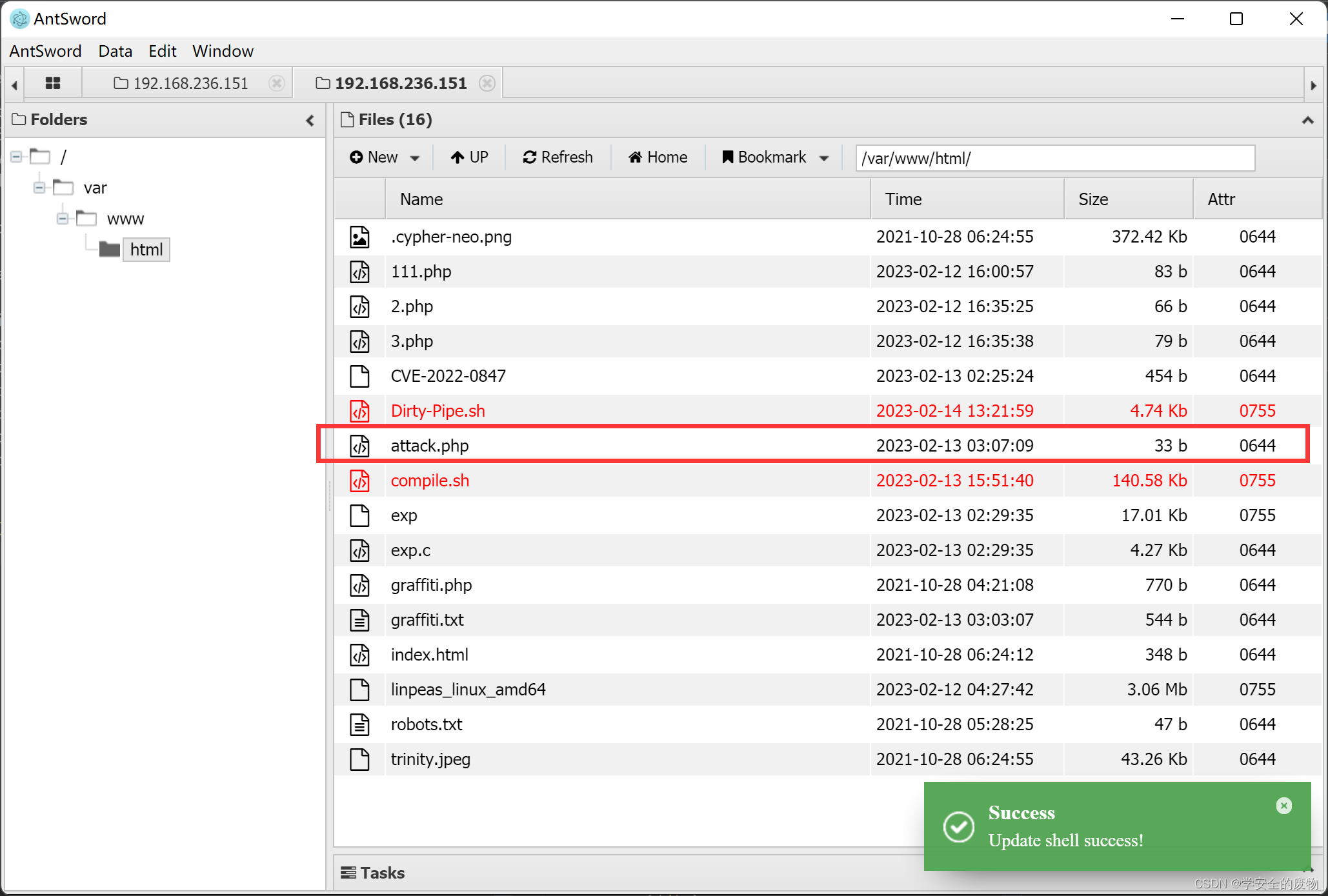Select the index.html file name
Screen dimensions: 1328x896
[x=429, y=655]
